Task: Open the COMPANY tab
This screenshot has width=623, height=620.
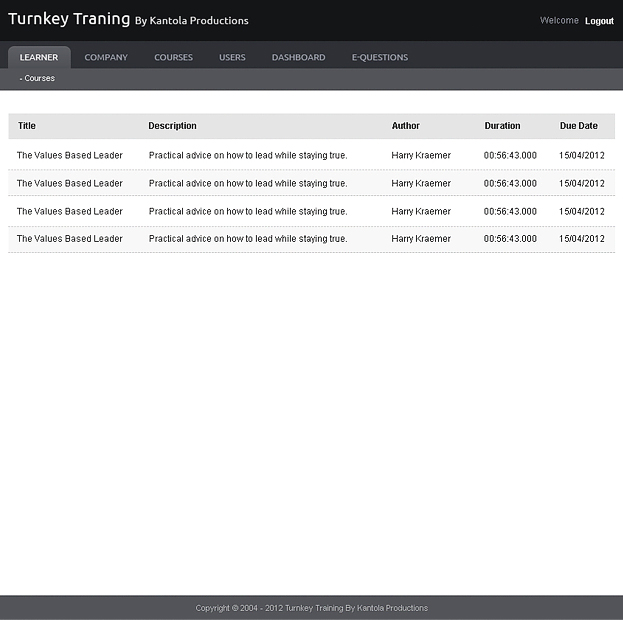Action: pos(106,58)
